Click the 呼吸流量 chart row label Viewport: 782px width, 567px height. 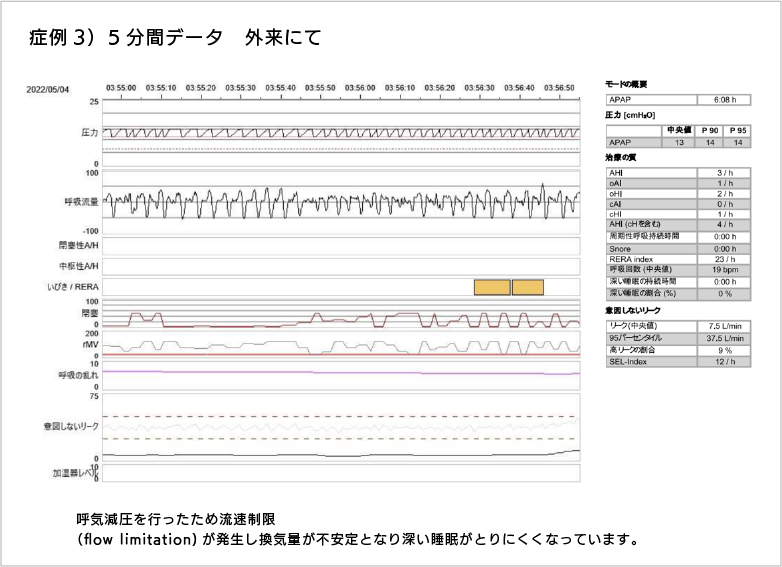click(81, 202)
